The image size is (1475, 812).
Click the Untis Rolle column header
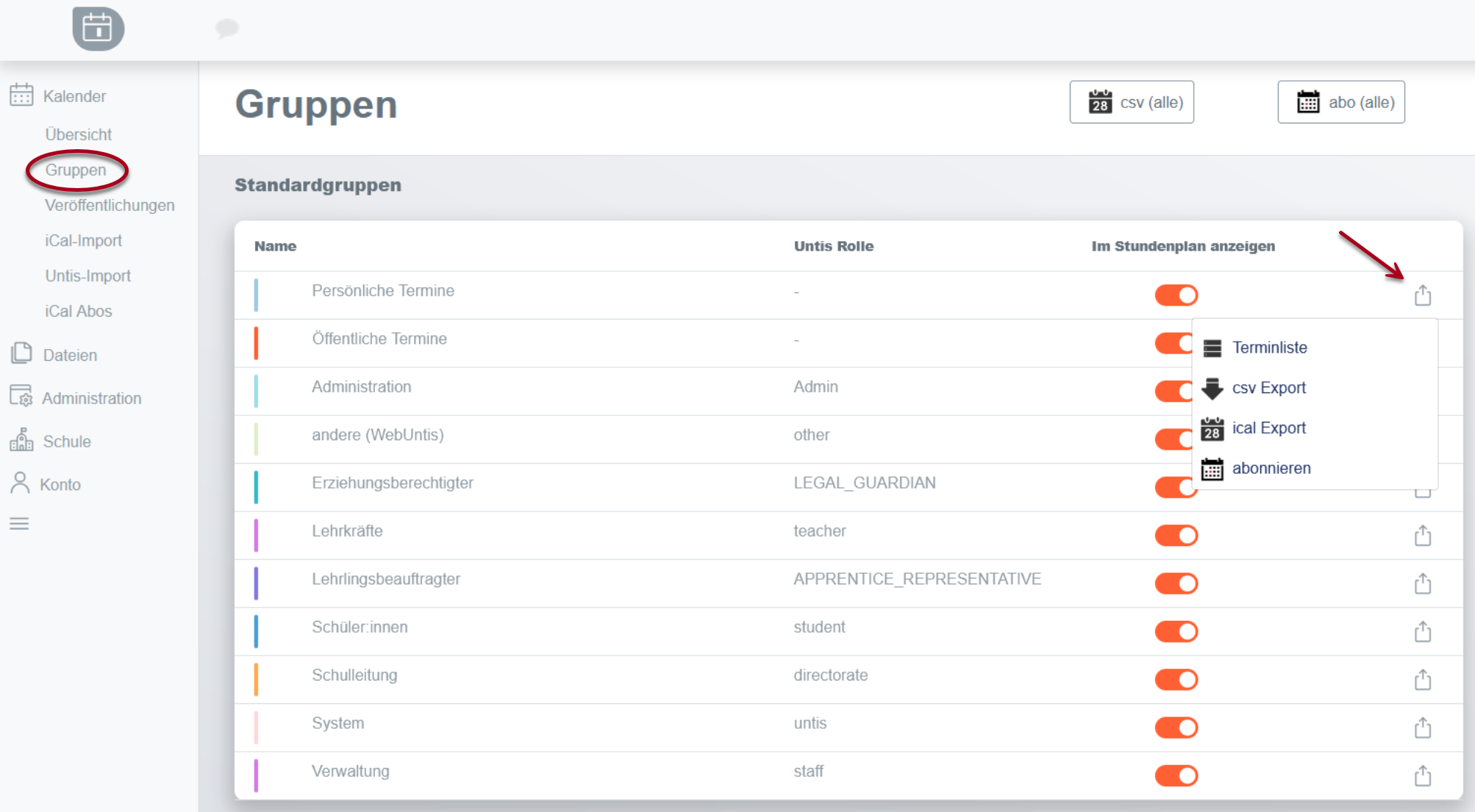833,246
